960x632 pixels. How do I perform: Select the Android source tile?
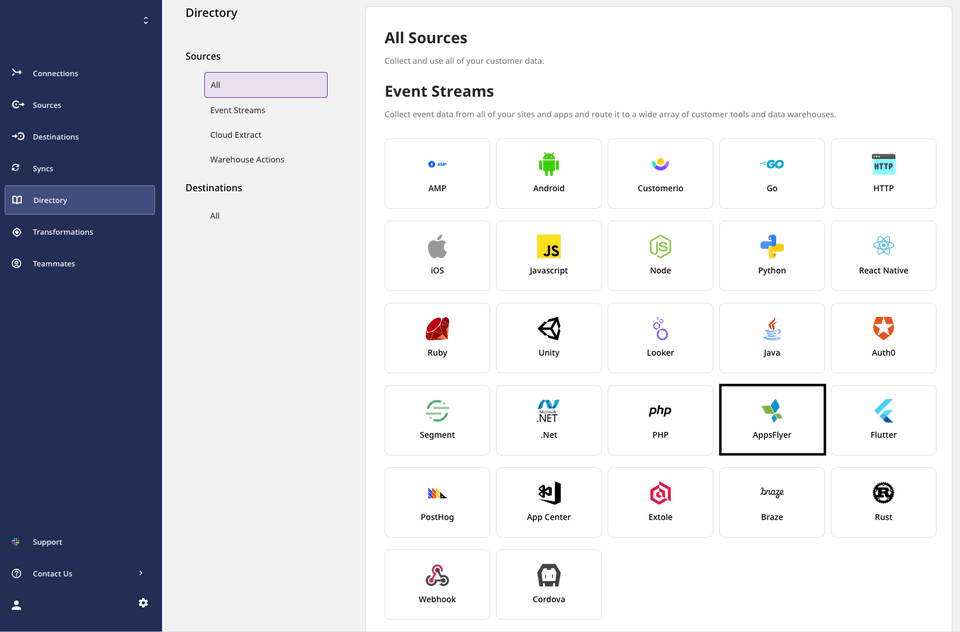click(x=548, y=173)
